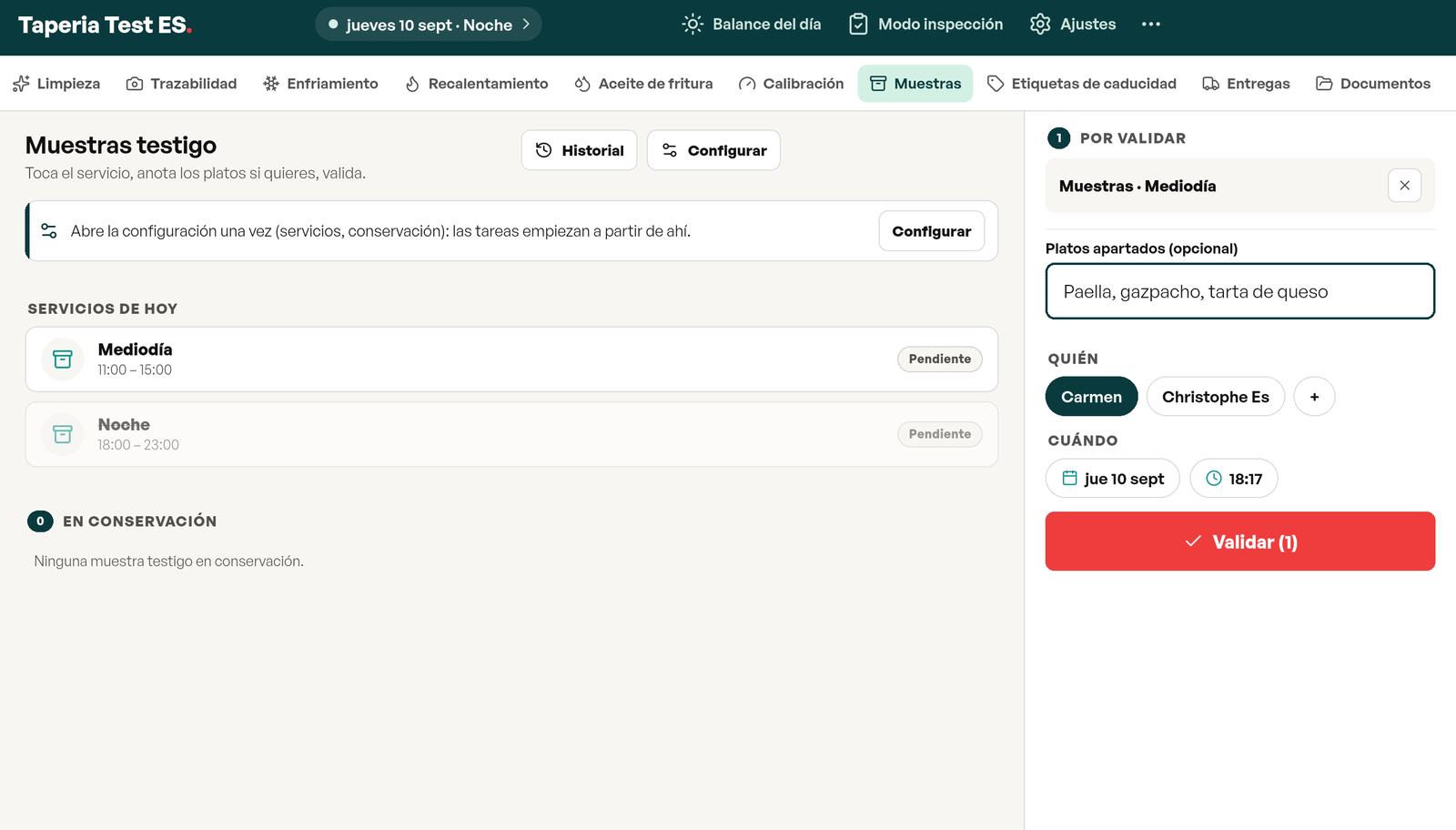Open the Mediodía service box icon
This screenshot has height=830, width=1456.
[x=63, y=359]
